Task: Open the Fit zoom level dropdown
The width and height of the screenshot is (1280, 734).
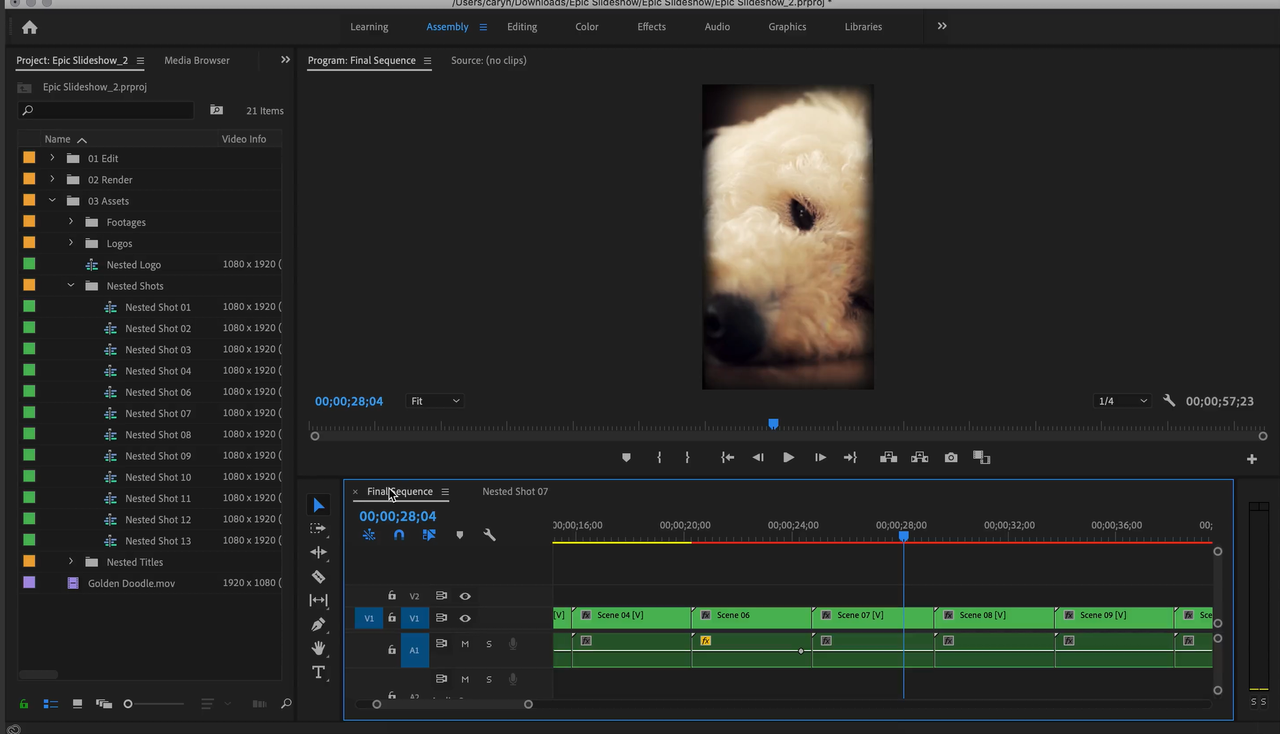Action: tap(434, 400)
